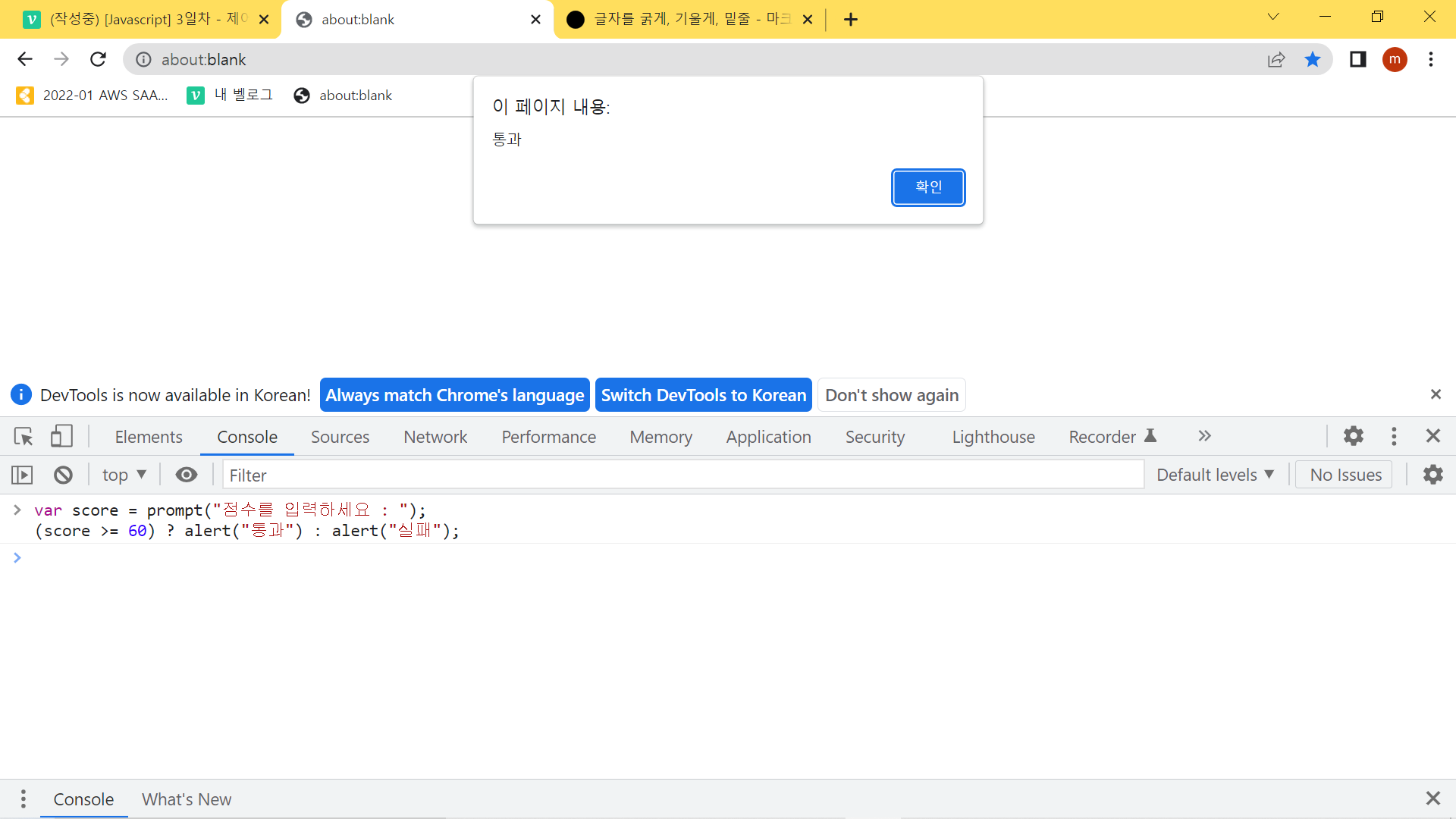Switch to the Network tab
The width and height of the screenshot is (1456, 819).
pyautogui.click(x=435, y=437)
